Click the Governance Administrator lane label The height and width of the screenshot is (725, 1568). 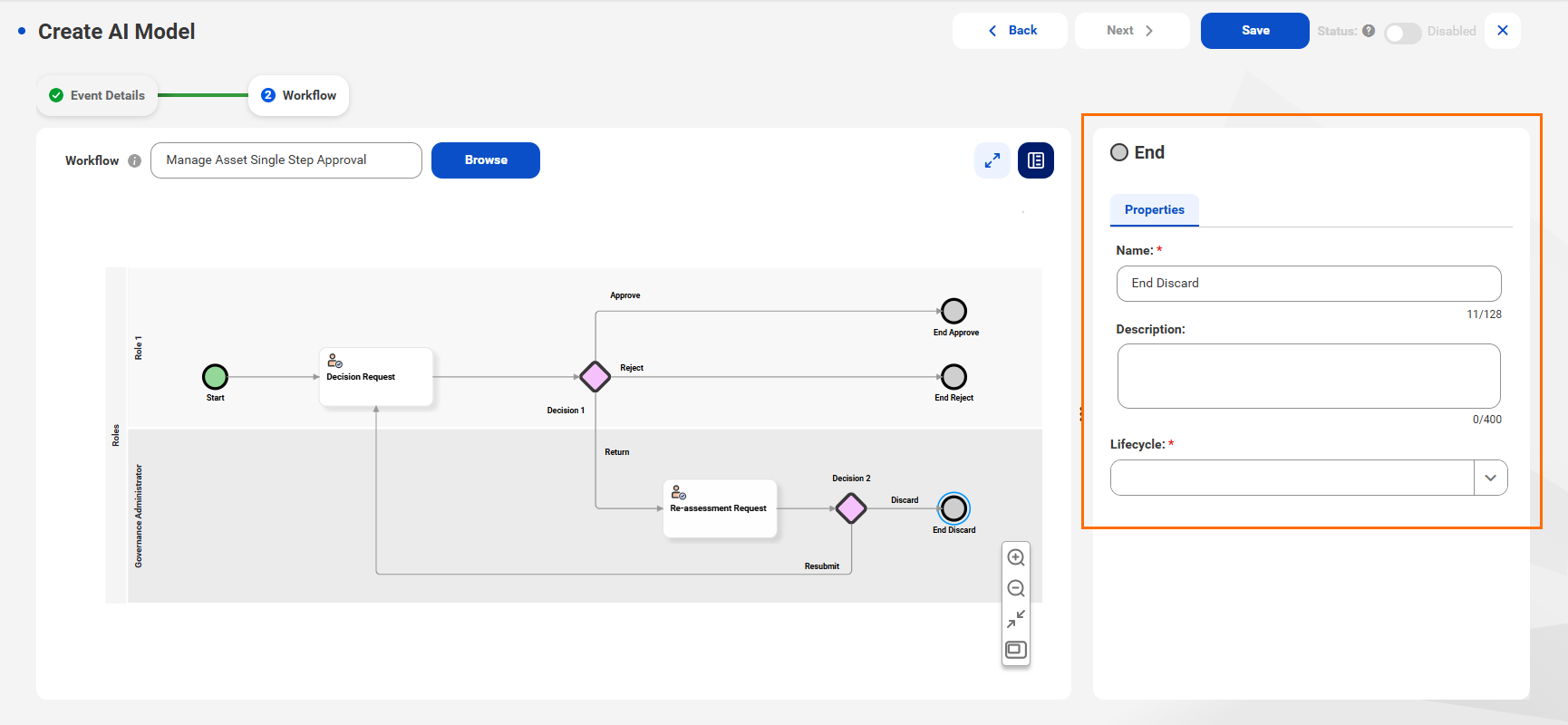click(139, 517)
